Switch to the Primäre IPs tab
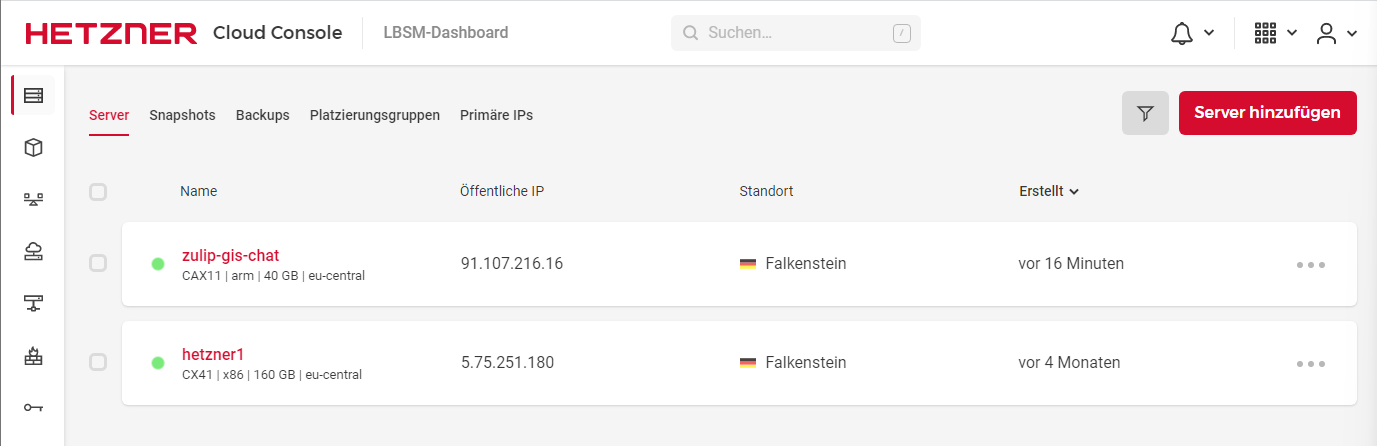1377x446 pixels. point(496,115)
